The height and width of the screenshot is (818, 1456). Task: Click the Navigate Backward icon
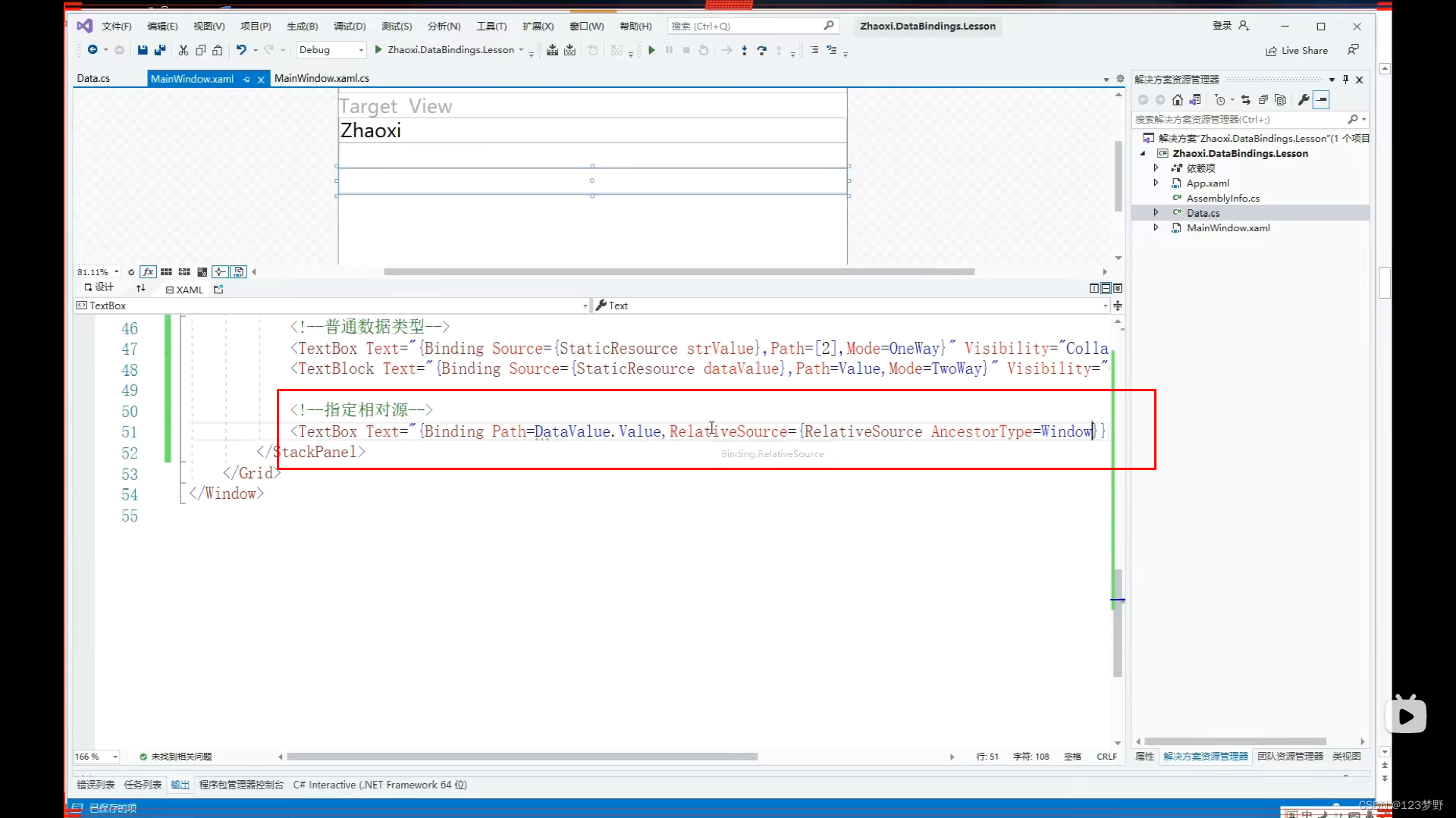pyautogui.click(x=93, y=50)
